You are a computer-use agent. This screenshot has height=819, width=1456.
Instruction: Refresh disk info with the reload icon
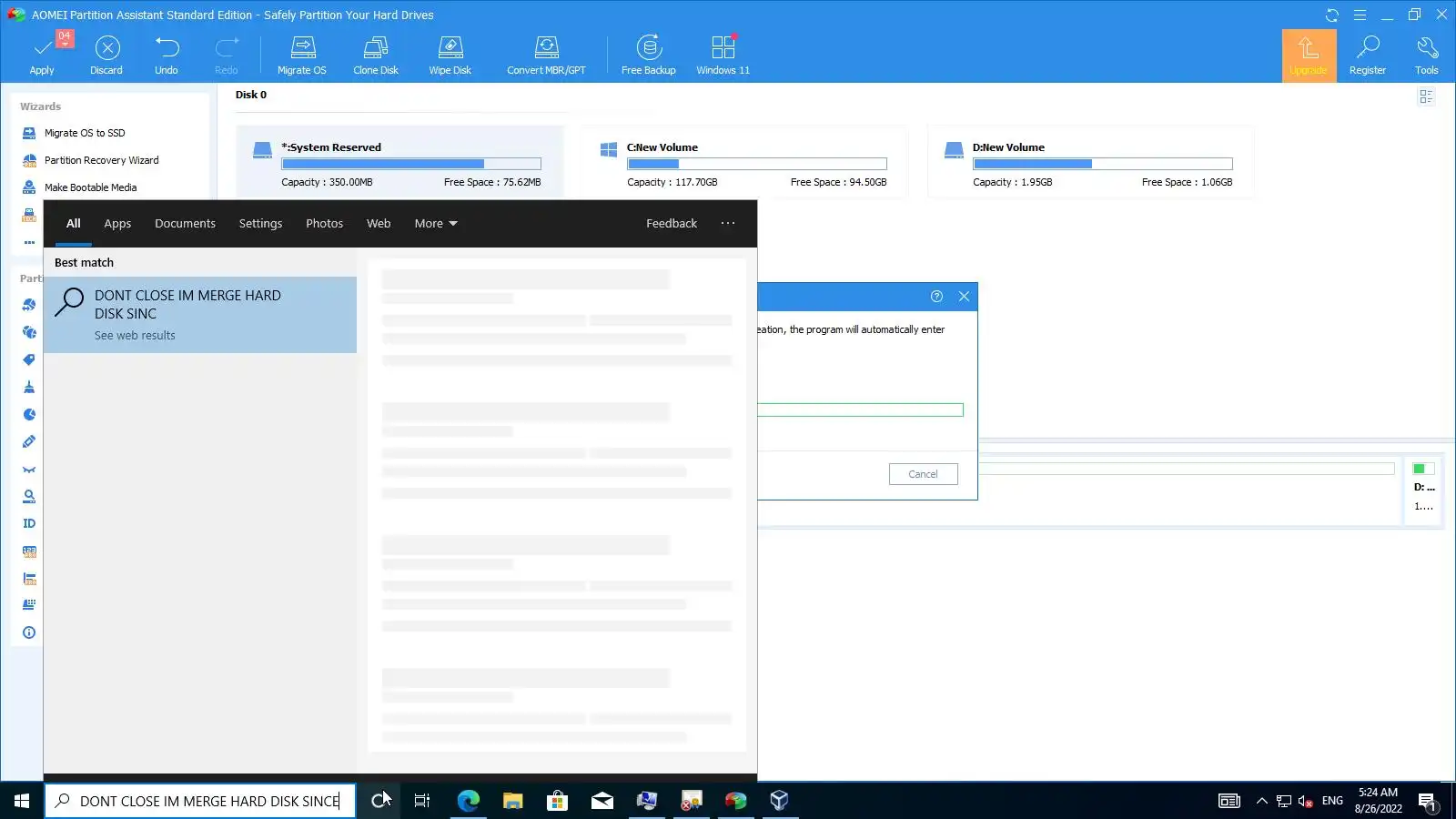1332,15
